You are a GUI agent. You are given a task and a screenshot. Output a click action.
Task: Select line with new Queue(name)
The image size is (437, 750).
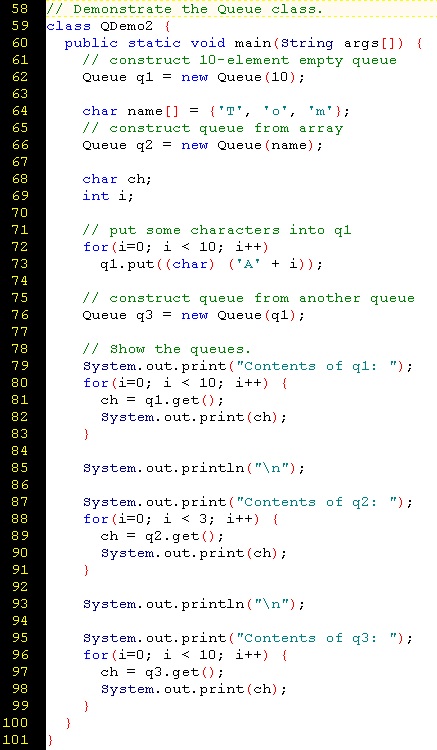click(x=202, y=145)
